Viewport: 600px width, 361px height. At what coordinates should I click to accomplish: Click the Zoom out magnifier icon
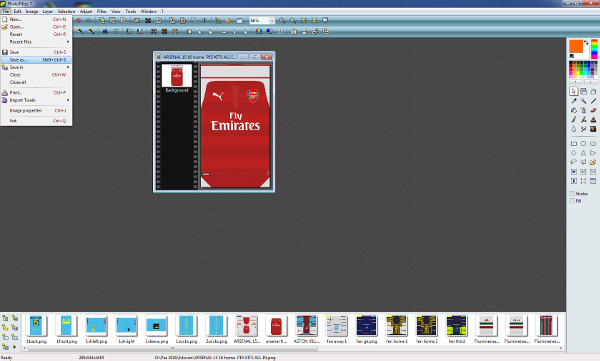(x=293, y=21)
